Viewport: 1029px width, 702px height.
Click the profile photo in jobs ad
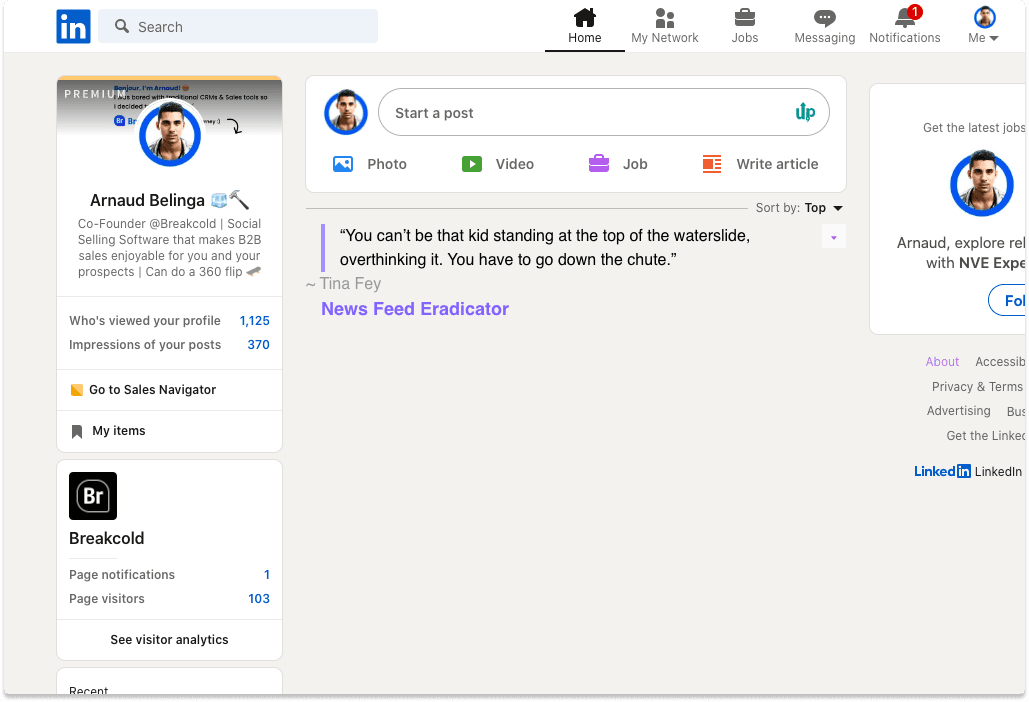click(x=982, y=184)
